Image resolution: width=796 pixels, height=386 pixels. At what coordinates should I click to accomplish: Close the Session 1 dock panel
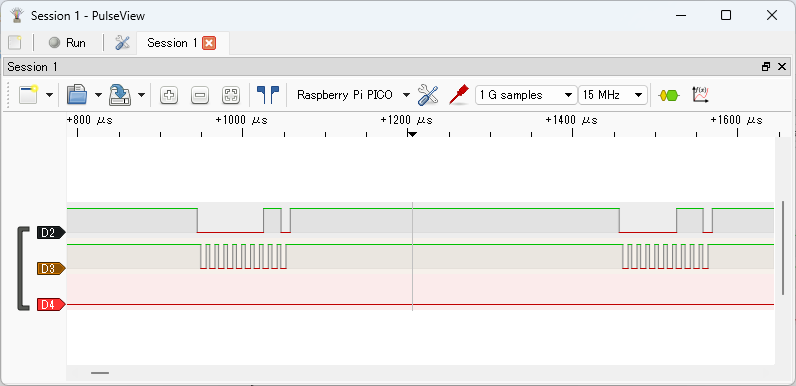click(782, 67)
